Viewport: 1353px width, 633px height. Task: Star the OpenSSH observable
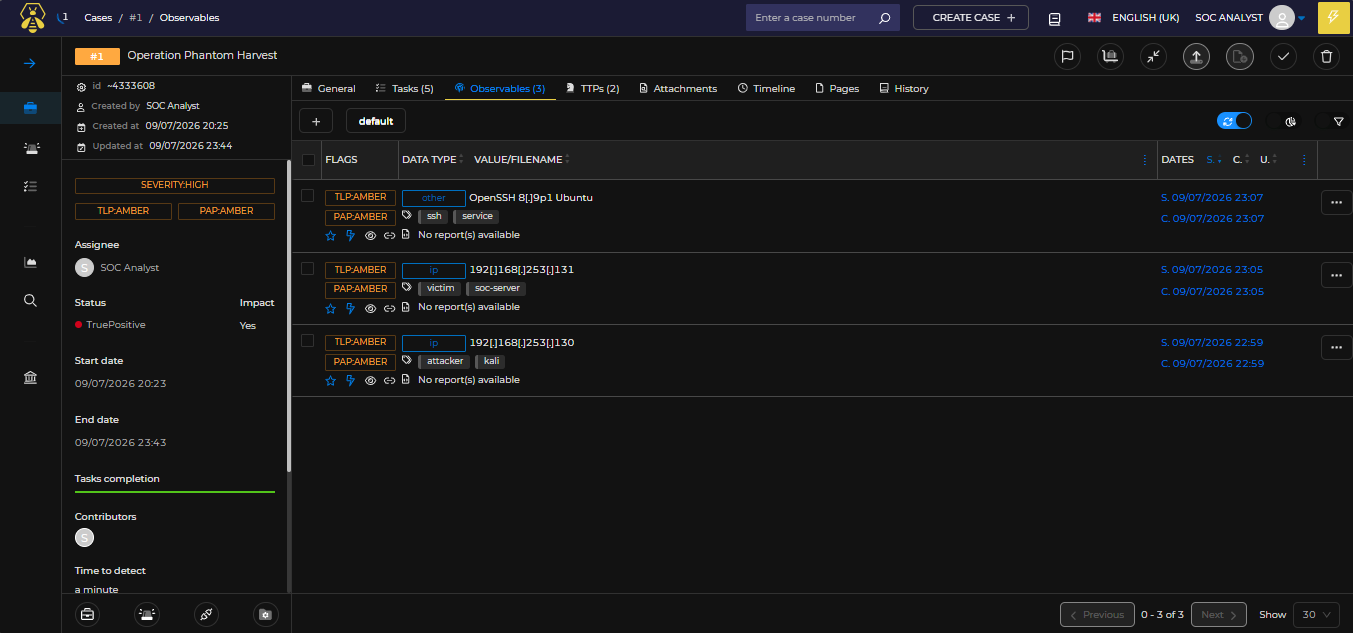point(331,235)
